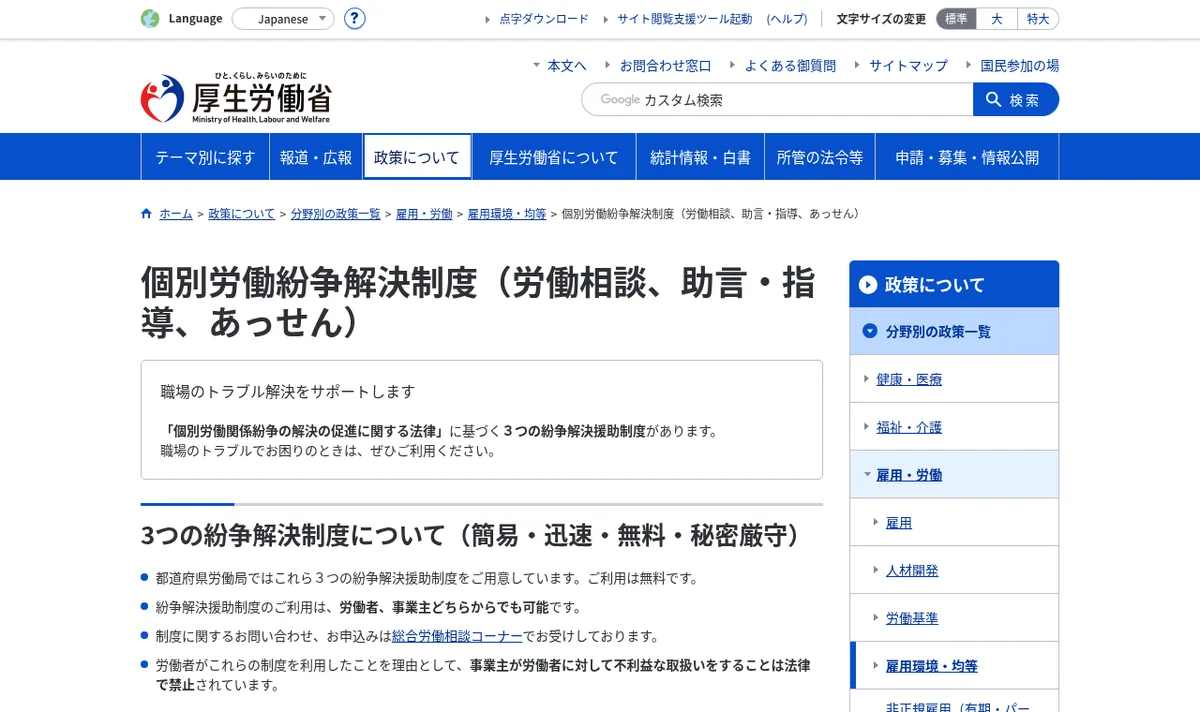Image resolution: width=1200 pixels, height=712 pixels.
Task: Open sidebar 雇用 link
Action: click(899, 523)
